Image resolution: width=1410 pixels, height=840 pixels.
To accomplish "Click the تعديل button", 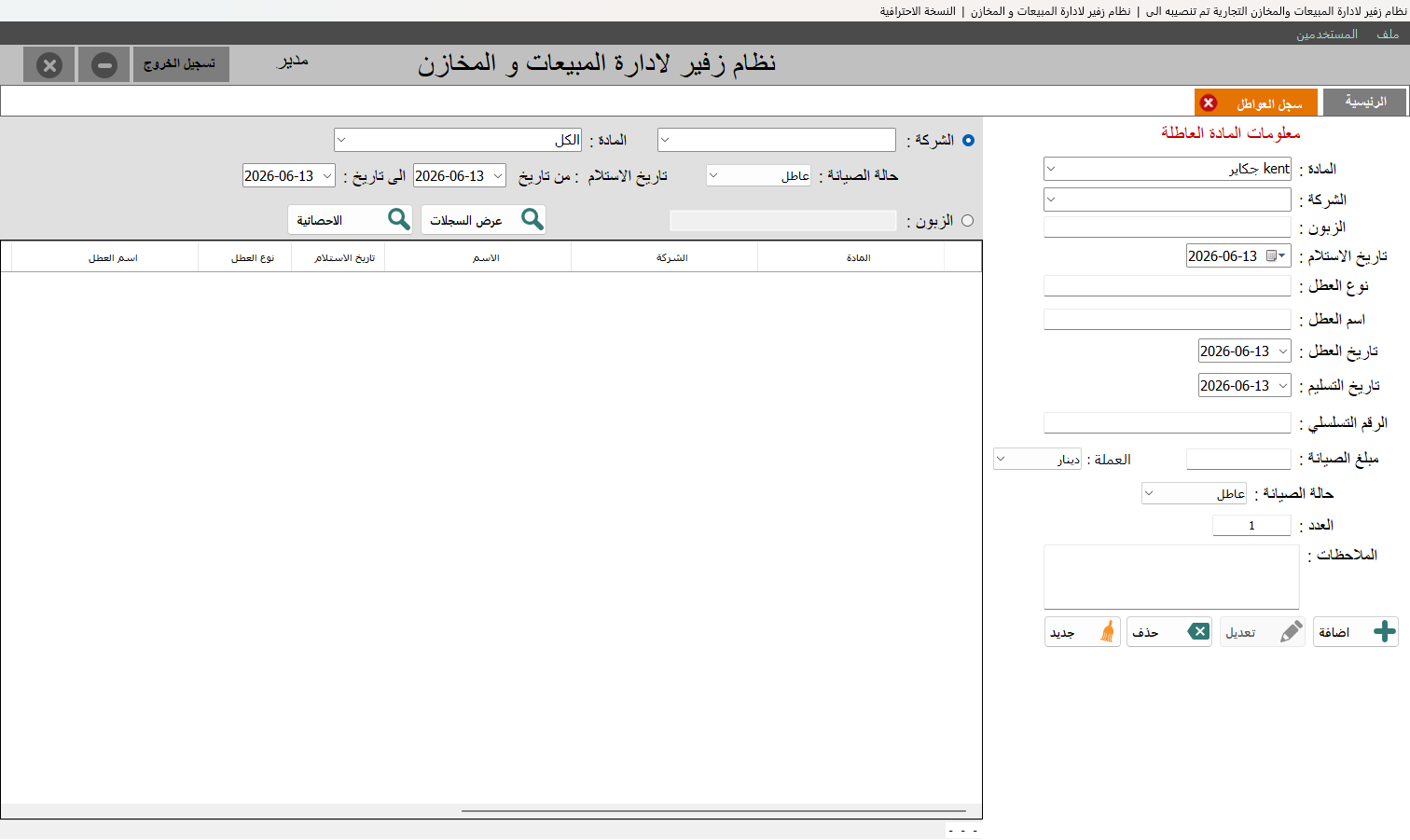I will [1262, 631].
